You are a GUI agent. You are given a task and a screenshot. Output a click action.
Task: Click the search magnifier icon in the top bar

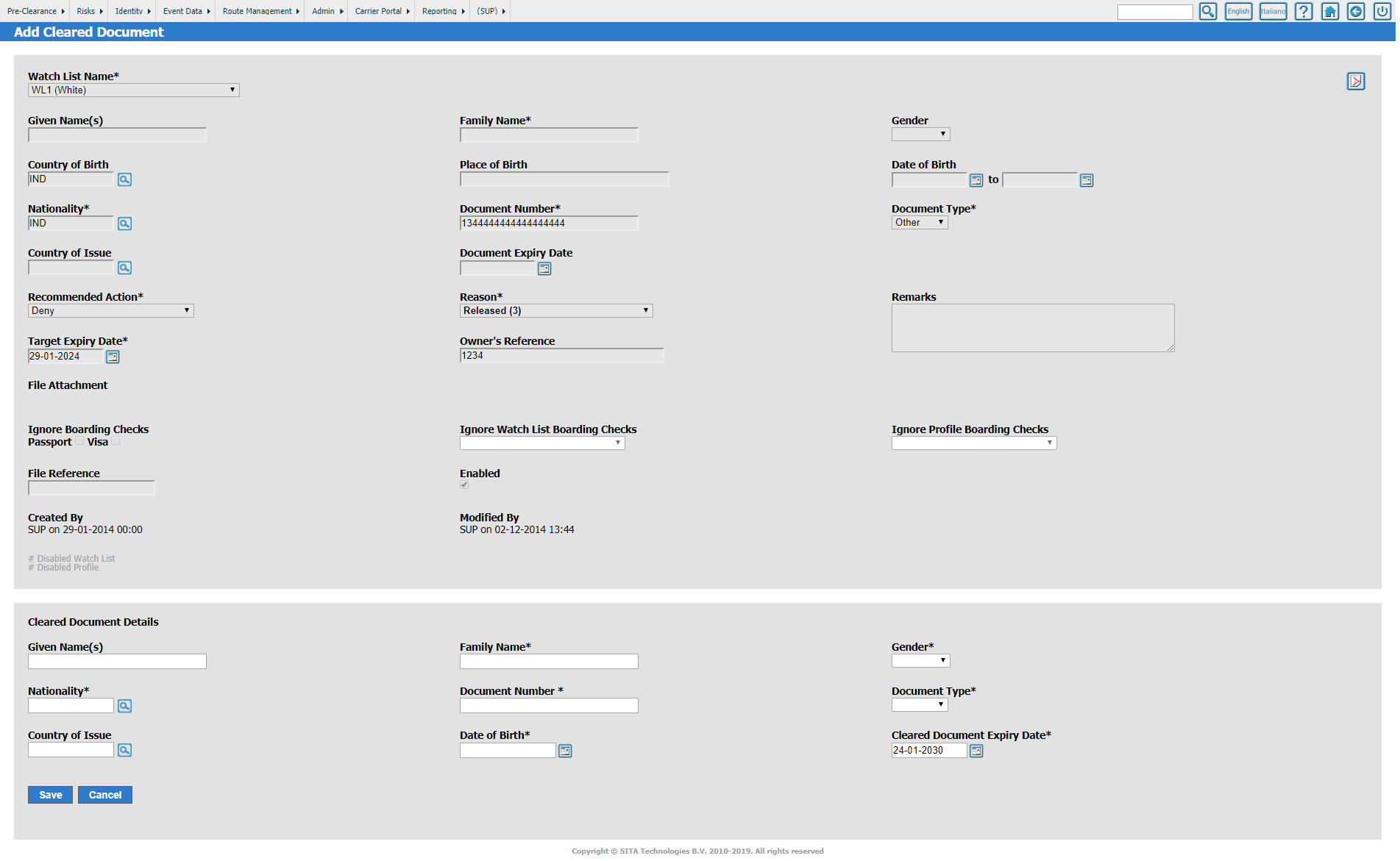tap(1207, 11)
